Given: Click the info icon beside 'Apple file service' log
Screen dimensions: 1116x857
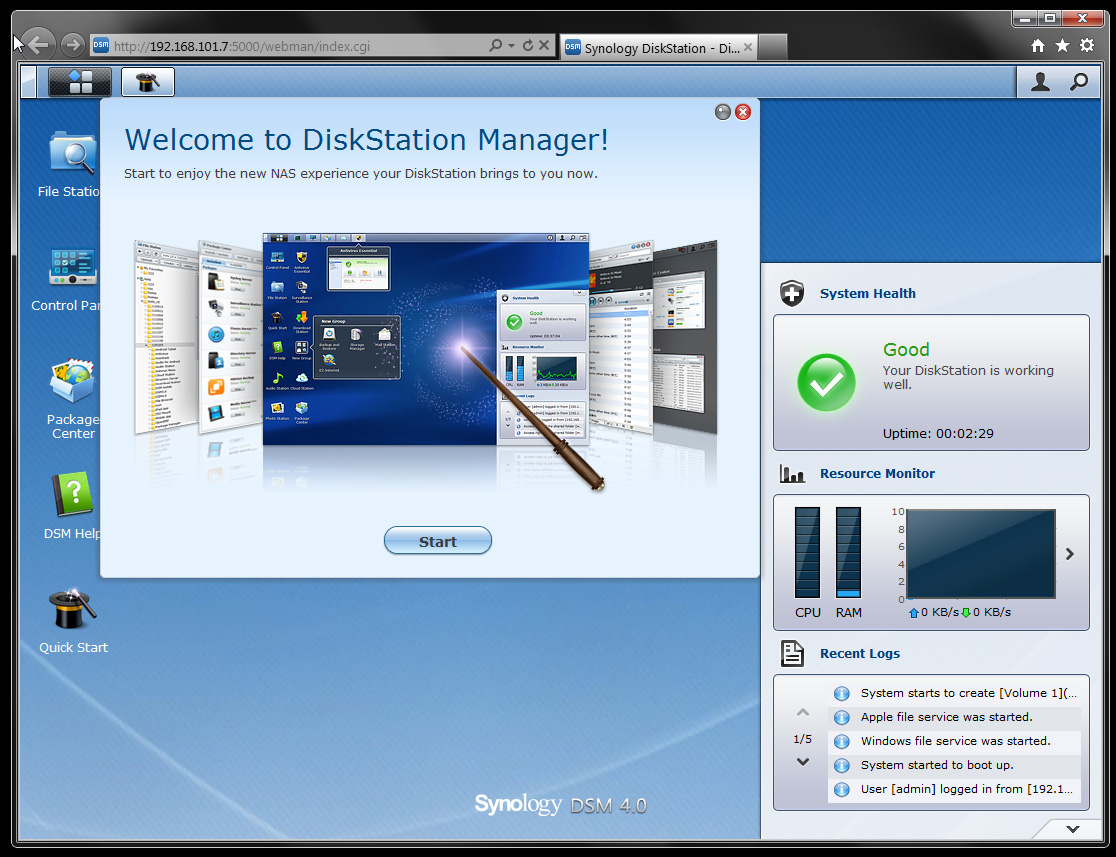Looking at the screenshot, I should coord(842,717).
